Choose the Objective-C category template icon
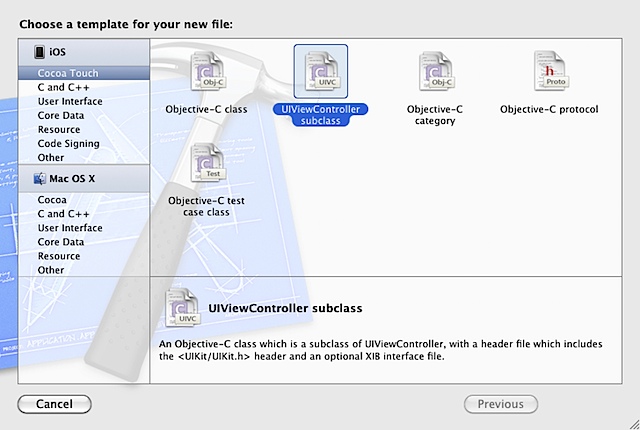This screenshot has height=430, width=640. (433, 73)
